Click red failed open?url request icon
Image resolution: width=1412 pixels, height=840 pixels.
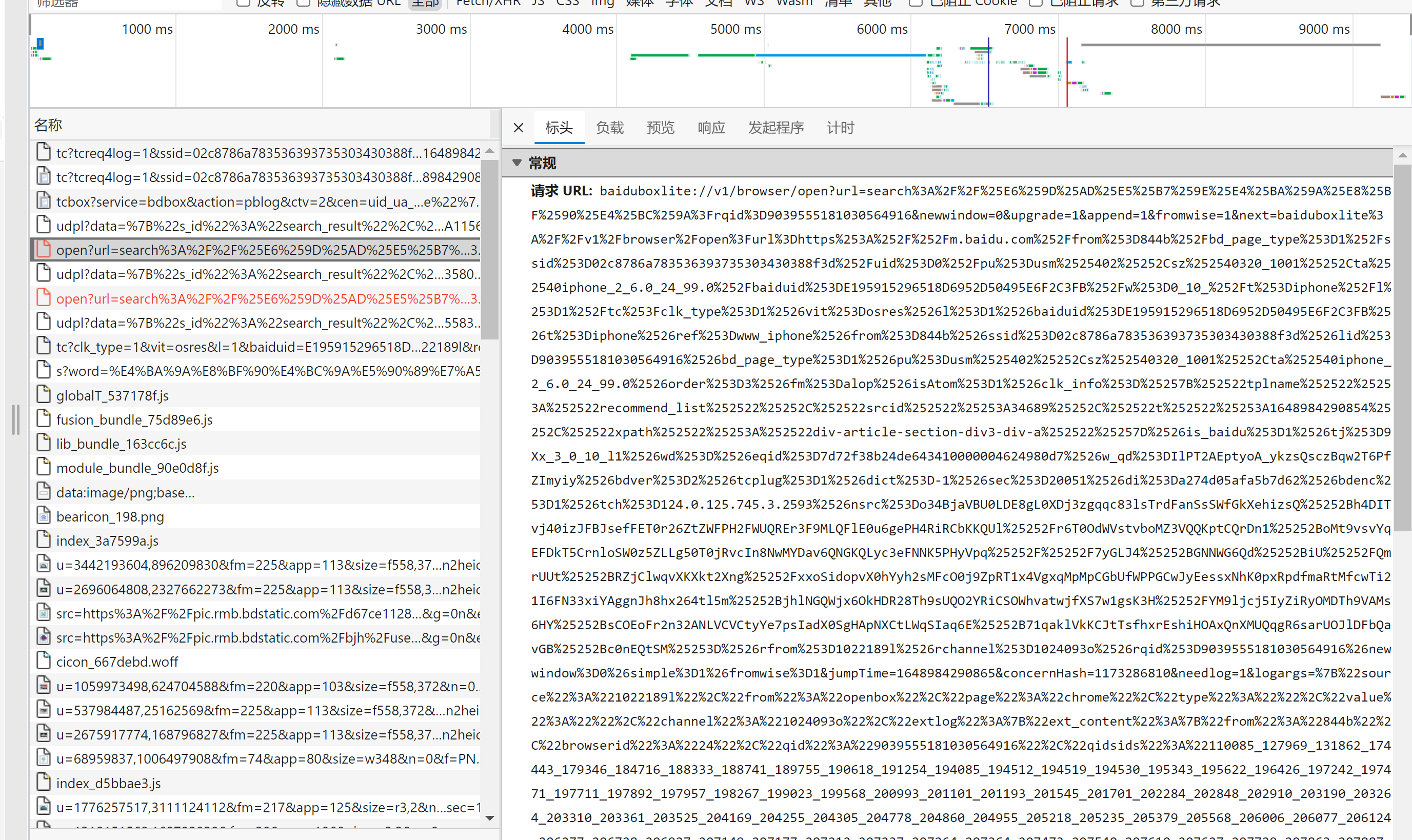click(x=44, y=298)
